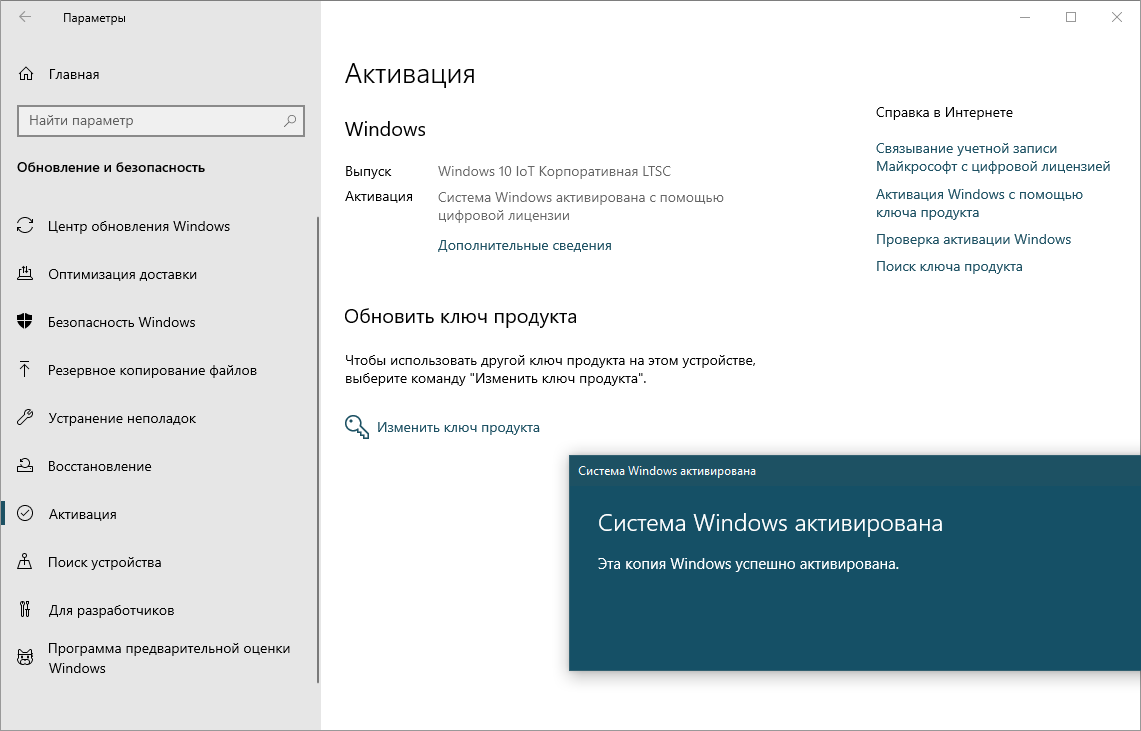Open Активация Windows с помощью ключа продукта
Screen dimensions: 1141x731
click(979, 204)
